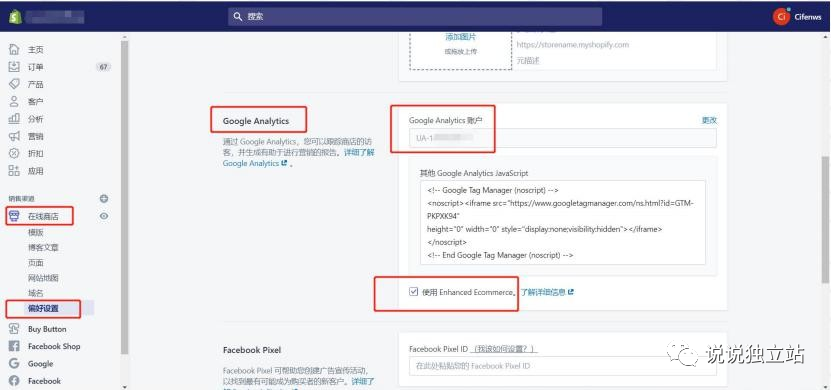Click 添加图片 upload link
Screen dimensions: 831x390
(x=461, y=37)
